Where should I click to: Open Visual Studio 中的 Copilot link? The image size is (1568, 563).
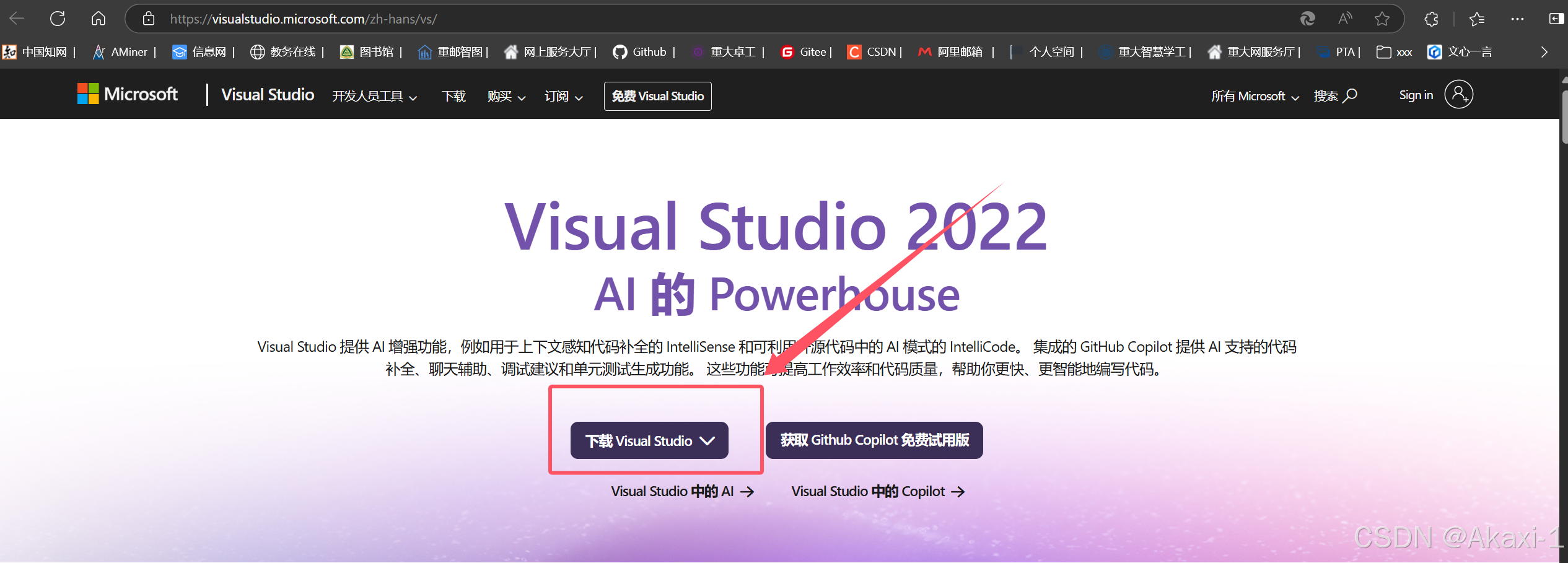tap(878, 491)
